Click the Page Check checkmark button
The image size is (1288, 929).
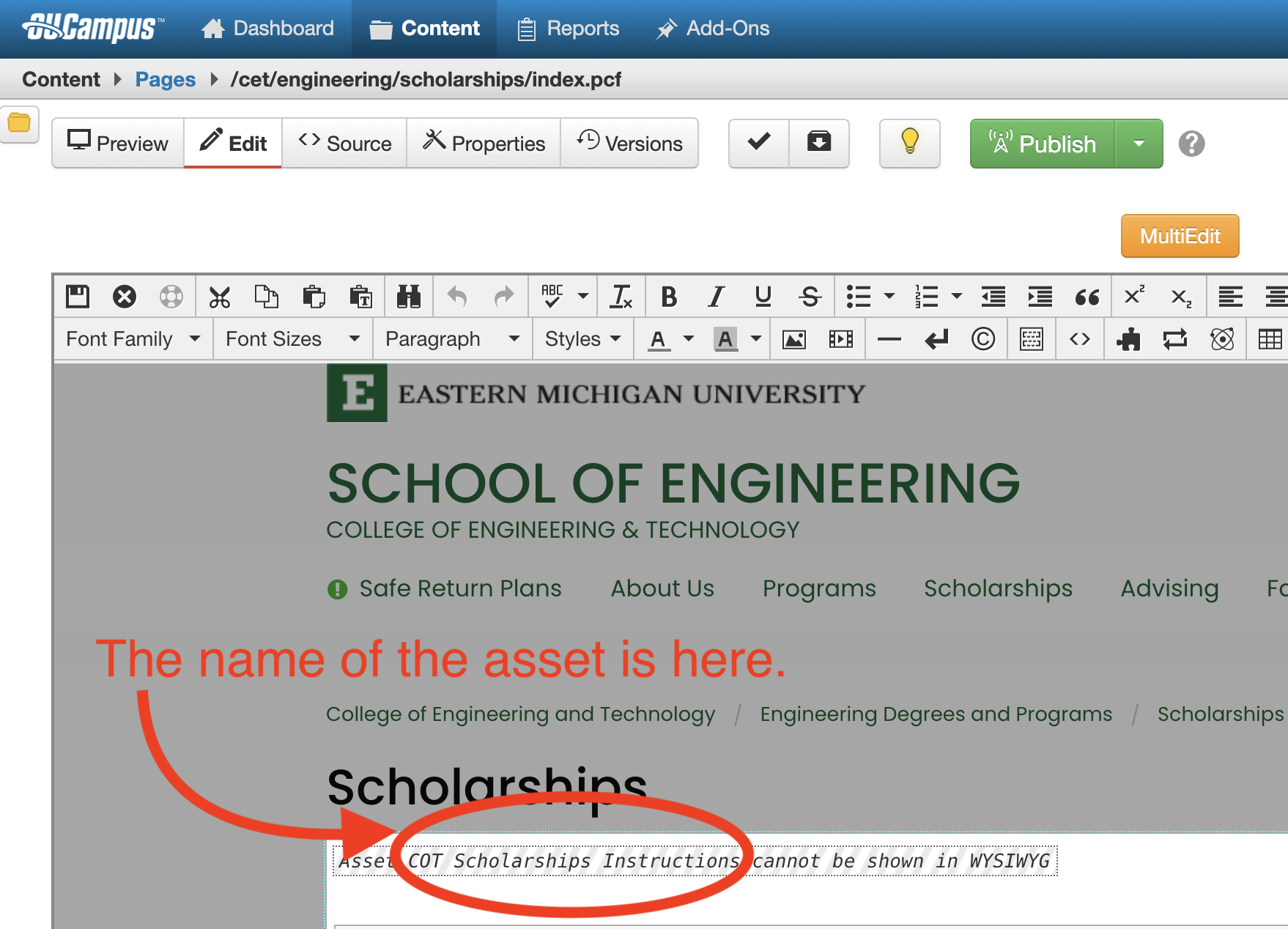[x=759, y=143]
